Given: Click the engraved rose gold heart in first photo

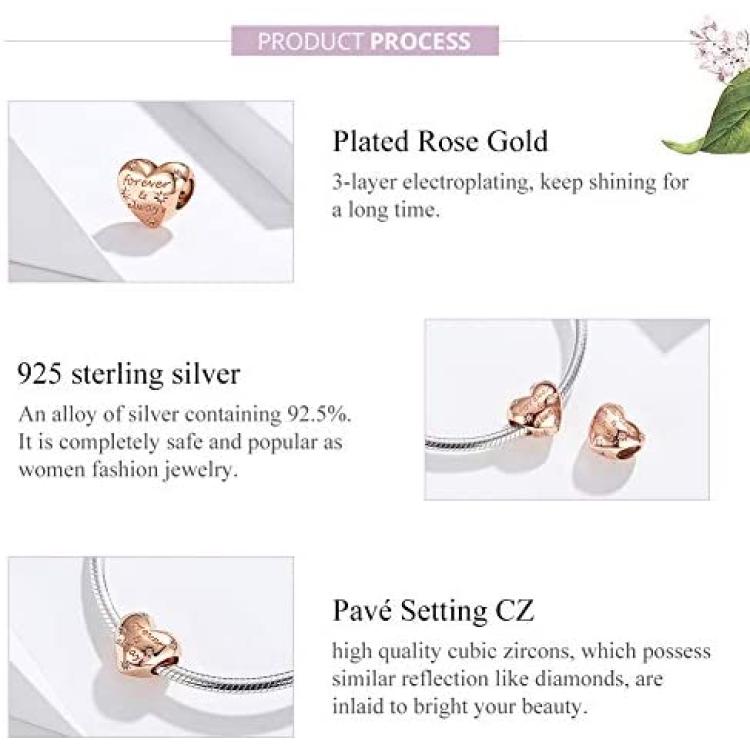Looking at the screenshot, I should point(155,192).
